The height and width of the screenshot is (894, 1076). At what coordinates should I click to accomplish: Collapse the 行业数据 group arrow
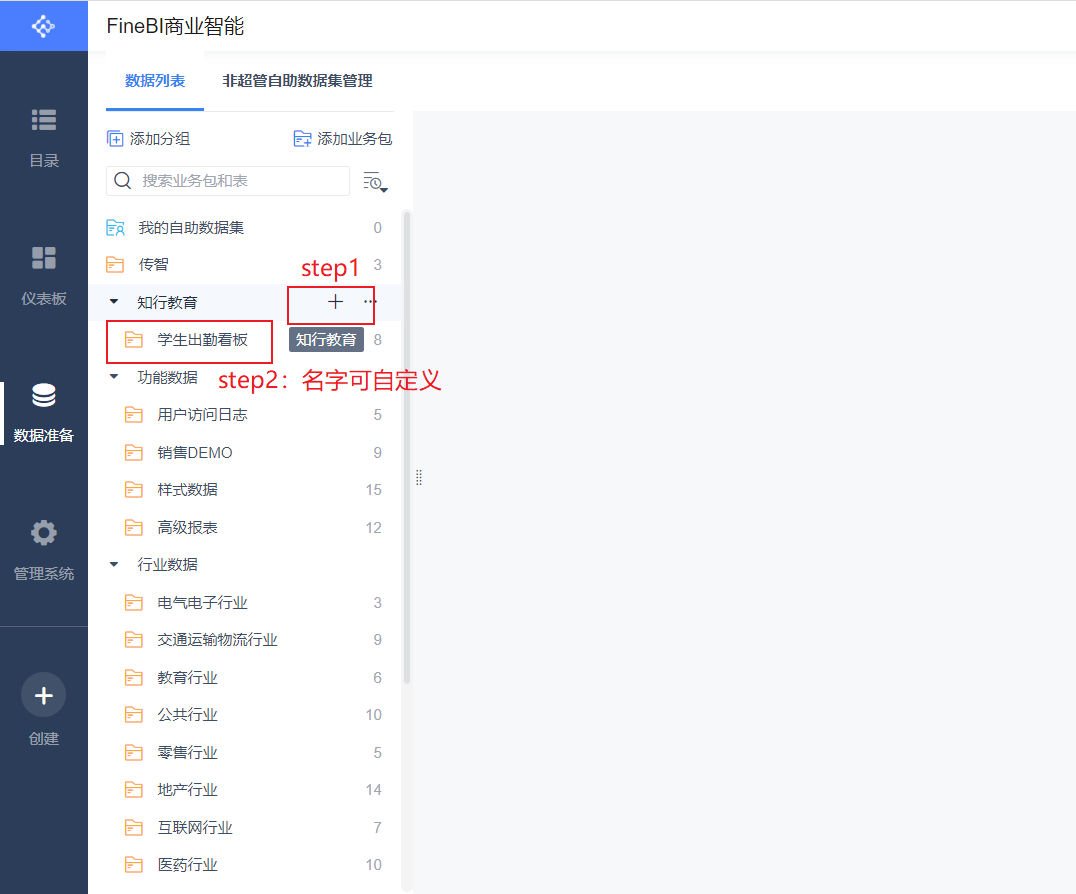(x=114, y=564)
